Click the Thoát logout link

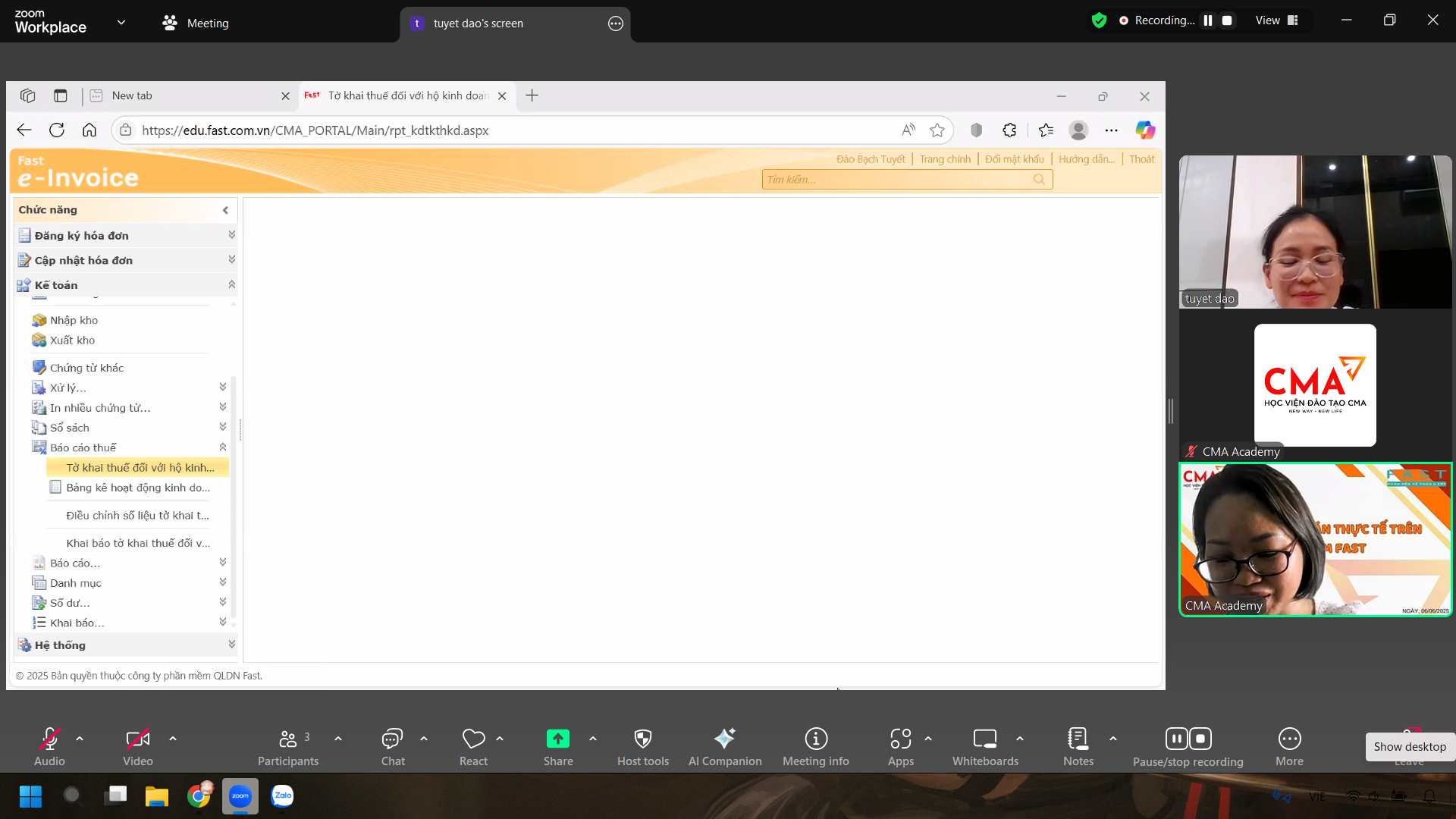click(x=1141, y=159)
